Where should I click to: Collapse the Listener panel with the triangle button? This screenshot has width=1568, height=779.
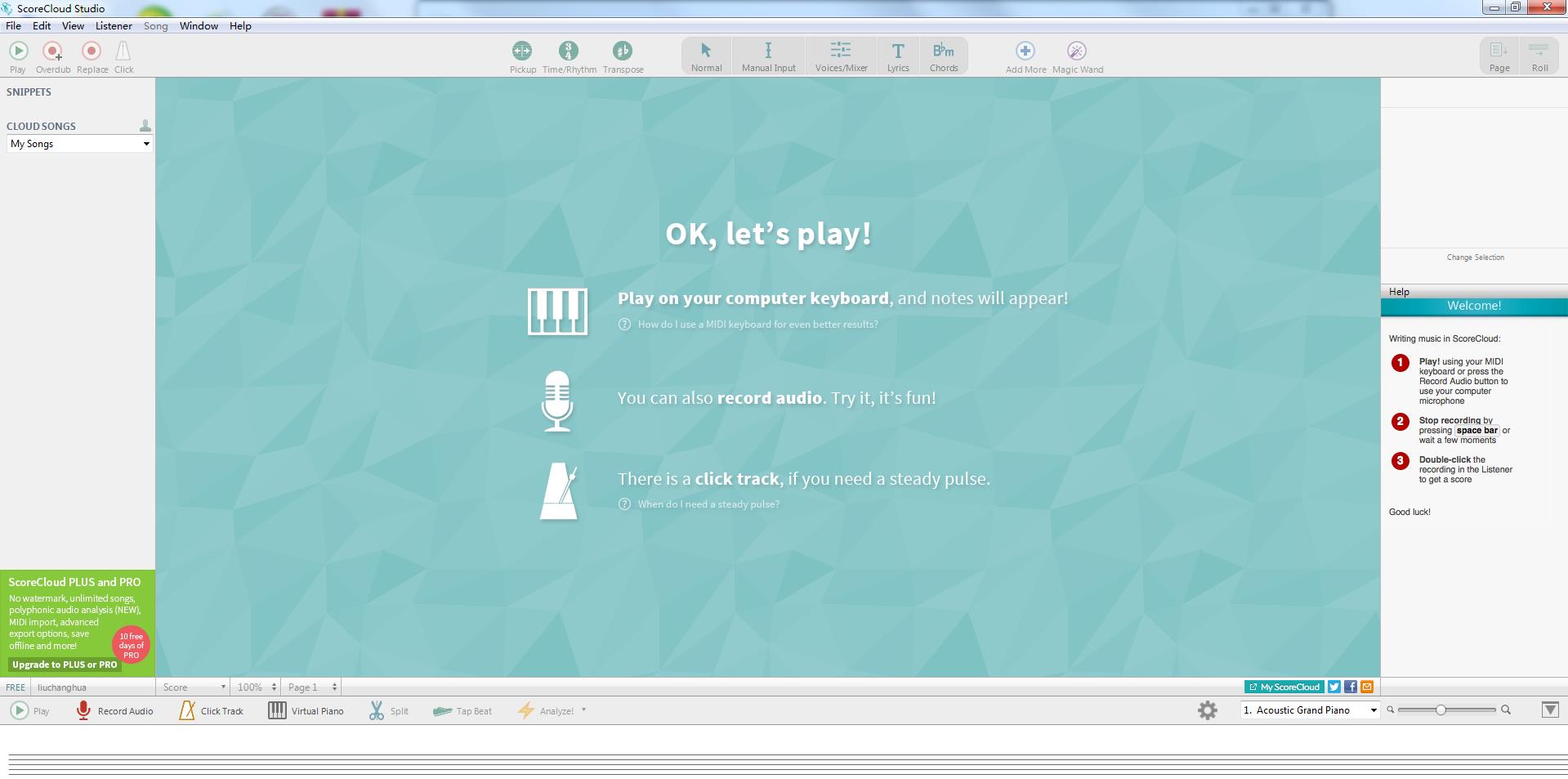(1550, 710)
